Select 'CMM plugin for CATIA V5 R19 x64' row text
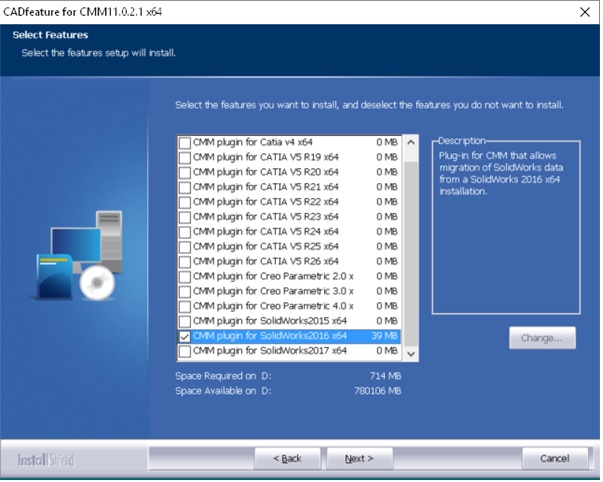 click(x=266, y=157)
